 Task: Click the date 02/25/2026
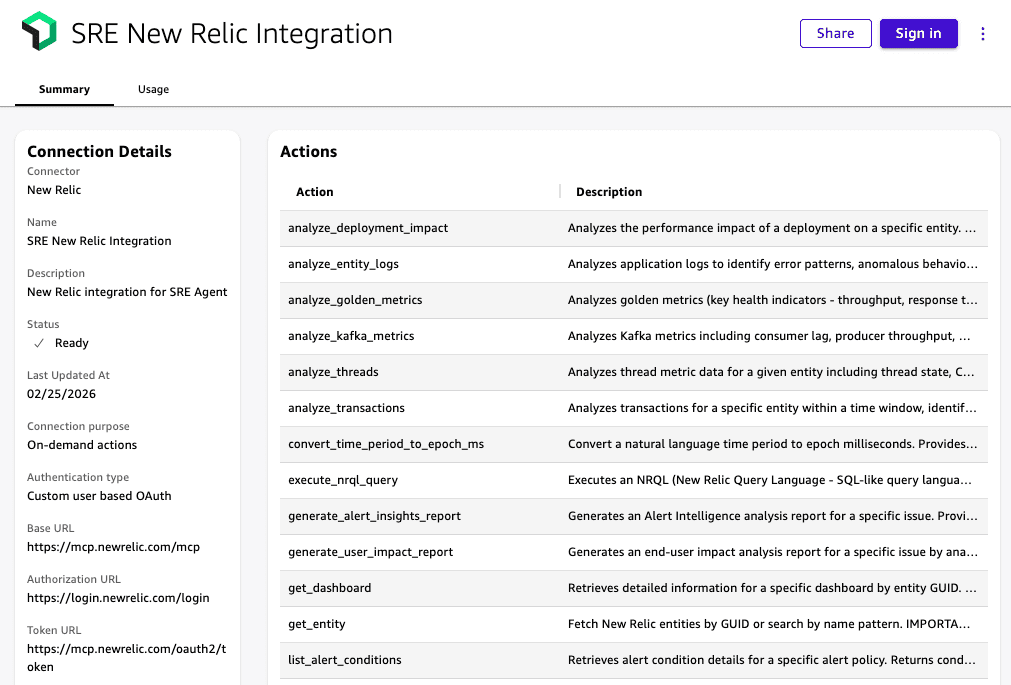[61, 394]
